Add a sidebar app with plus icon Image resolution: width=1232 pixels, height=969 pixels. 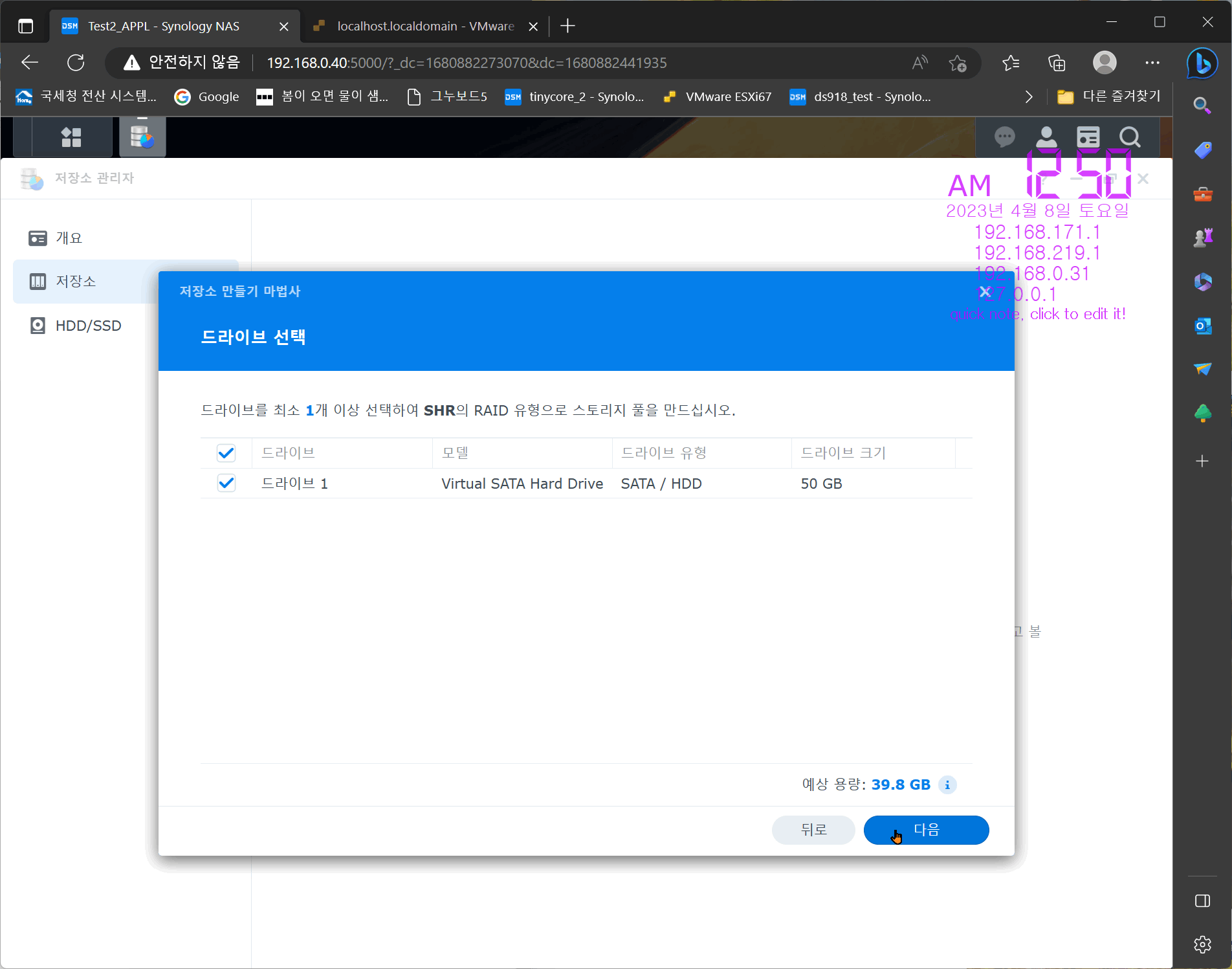pos(1202,461)
